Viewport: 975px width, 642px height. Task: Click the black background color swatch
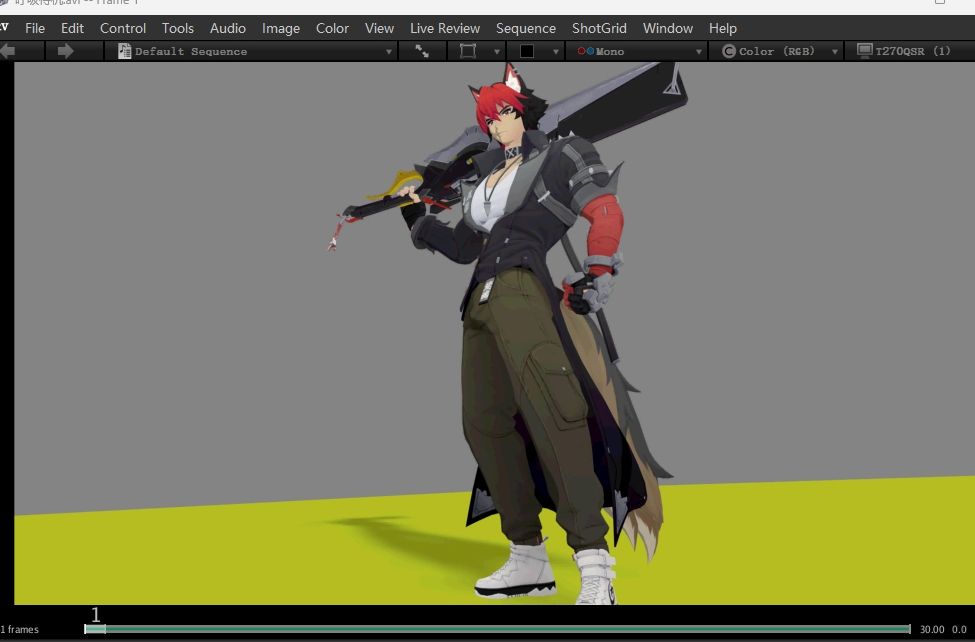click(527, 51)
